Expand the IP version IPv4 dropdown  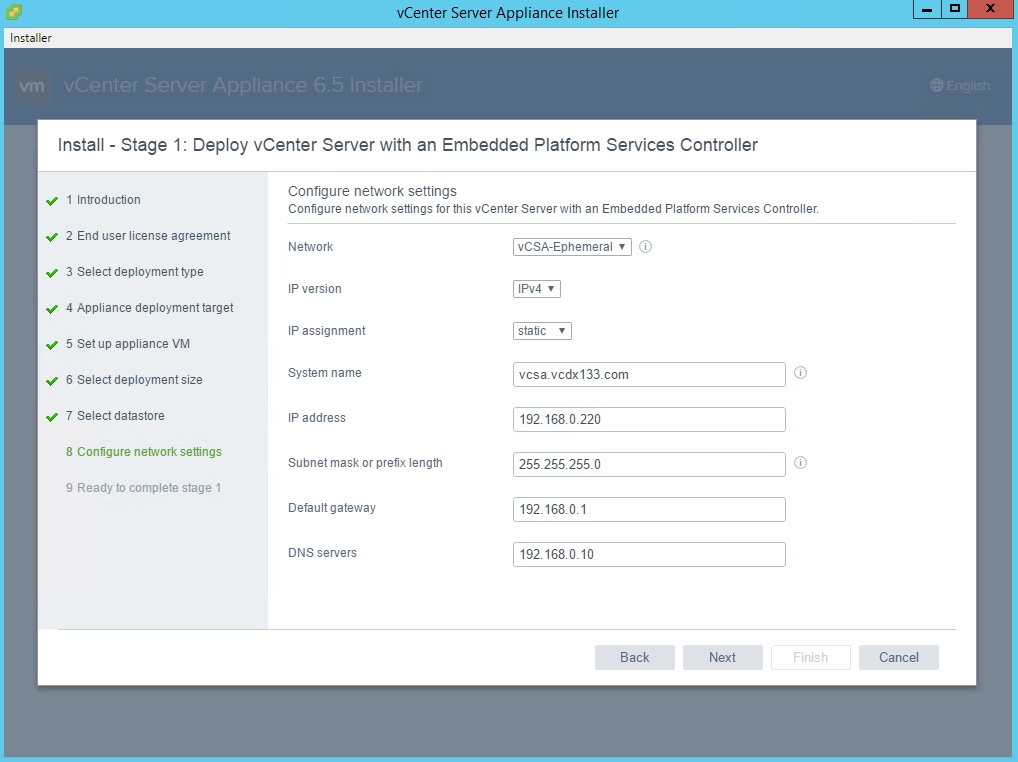[x=537, y=289]
